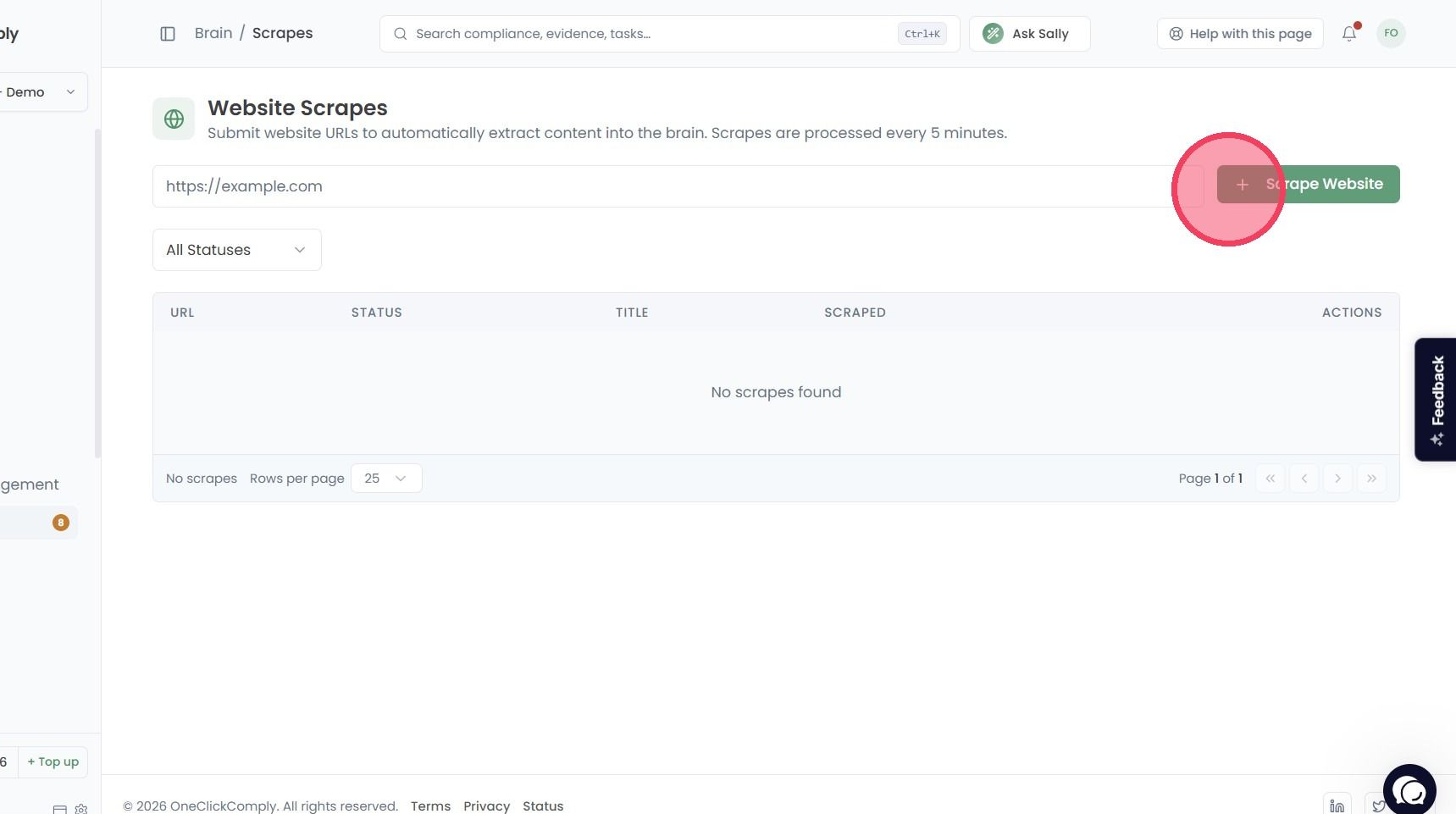Open the live chat bubble
Screen dimensions: 1456x814
click(x=1409, y=790)
